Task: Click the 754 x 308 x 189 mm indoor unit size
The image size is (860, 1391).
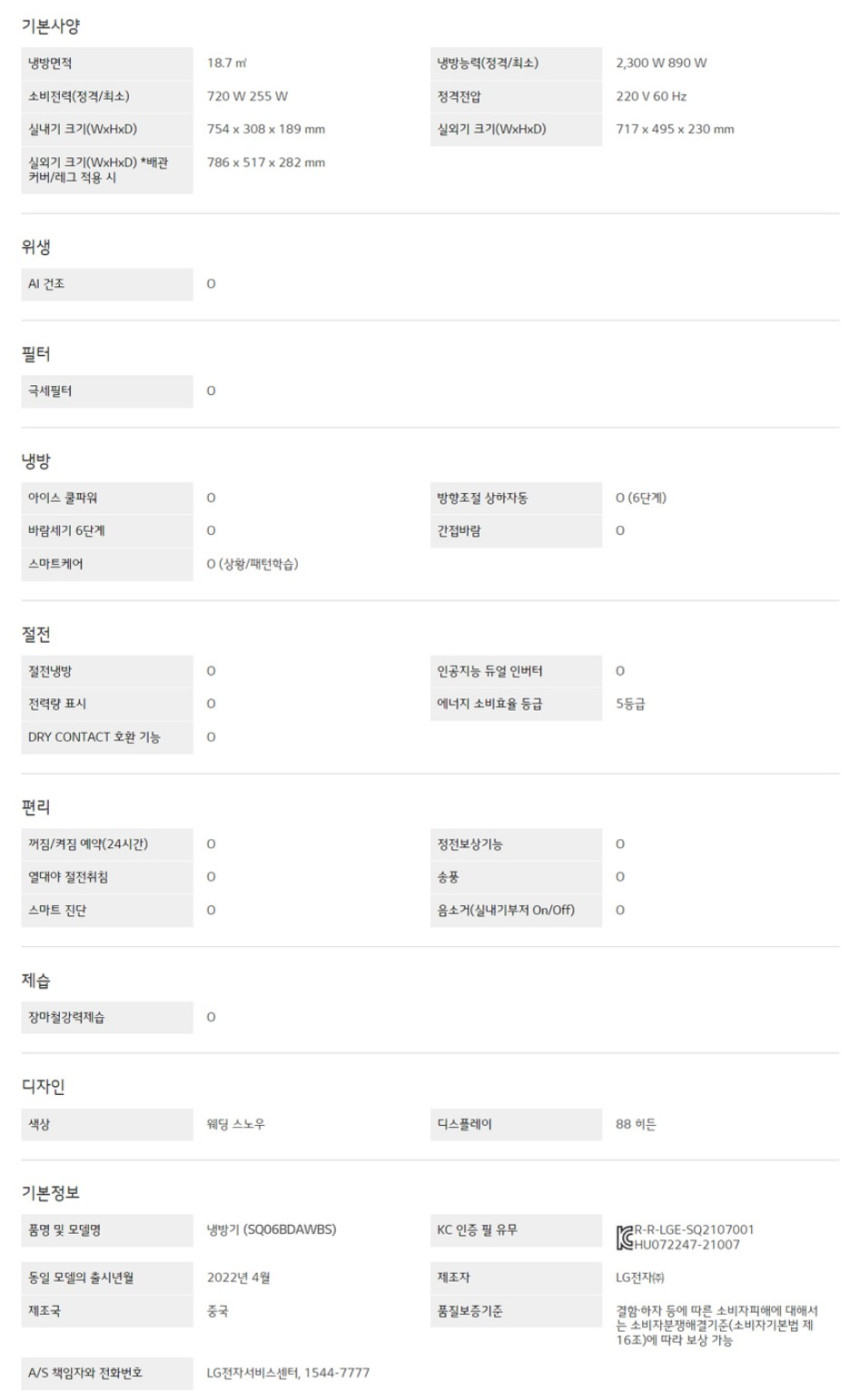Action: 265,129
